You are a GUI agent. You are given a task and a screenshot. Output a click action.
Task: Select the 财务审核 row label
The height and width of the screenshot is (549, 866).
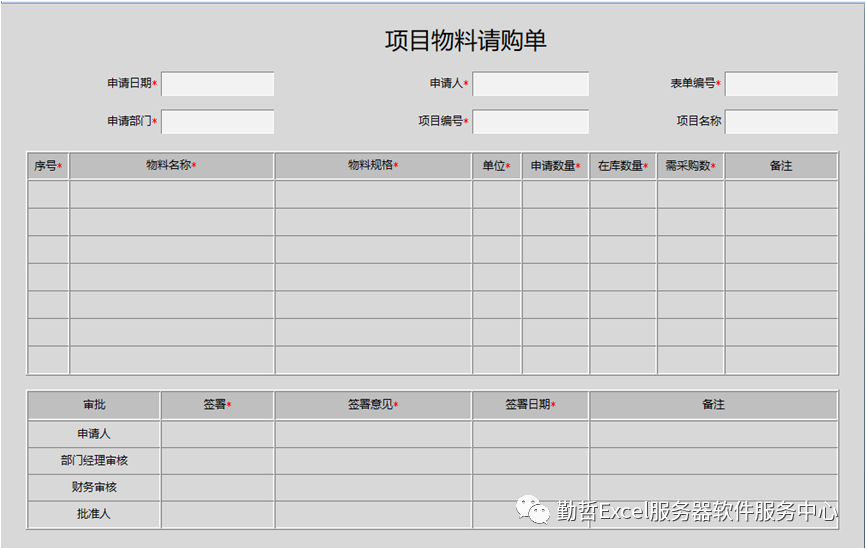pos(94,487)
